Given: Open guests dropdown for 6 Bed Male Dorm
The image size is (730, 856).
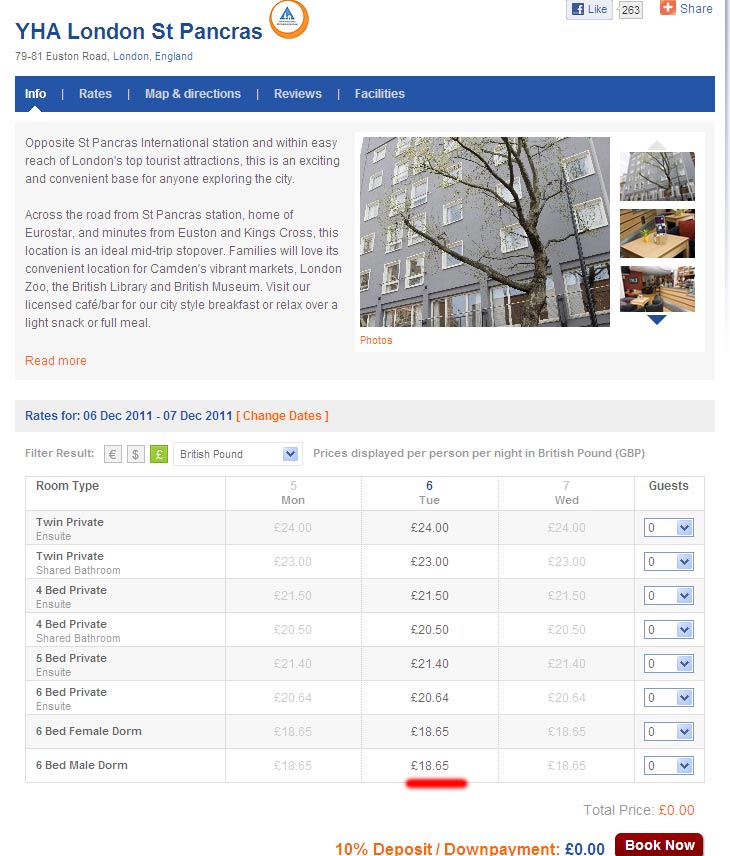Looking at the screenshot, I should tap(669, 765).
